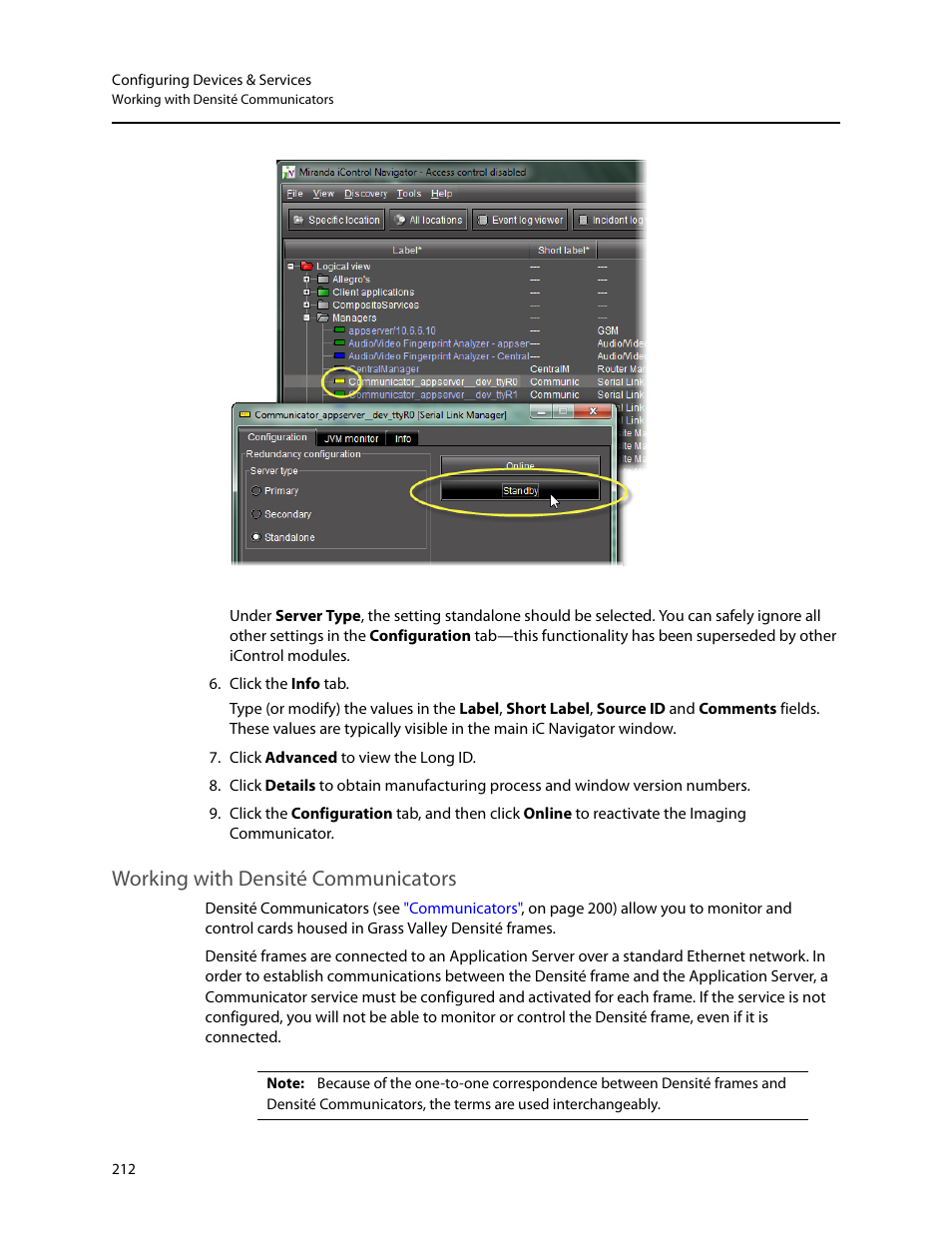This screenshot has width=952, height=1233.
Task: Switch to the Info tab
Action: tap(403, 438)
